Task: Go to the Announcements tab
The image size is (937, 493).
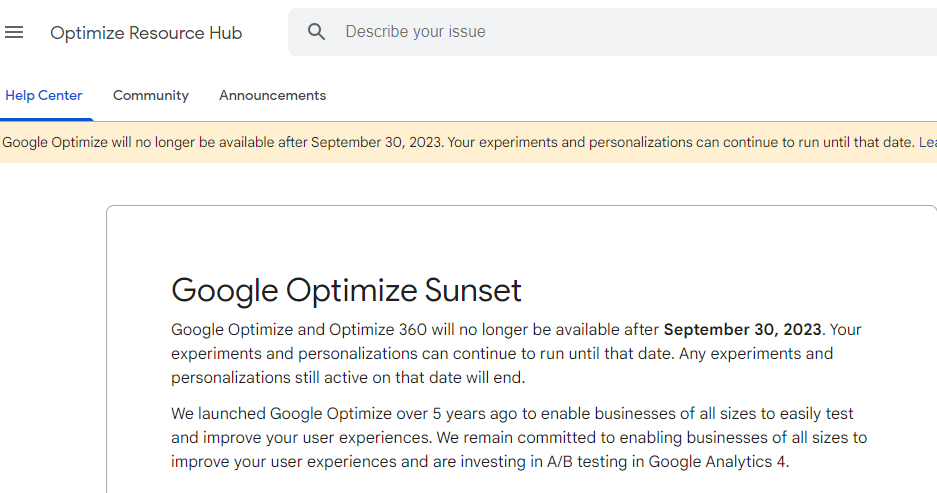Action: (272, 96)
